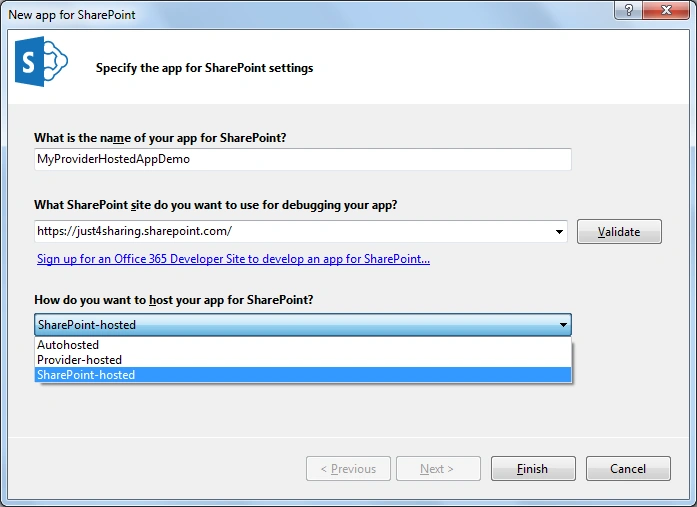This screenshot has height=507, width=697.
Task: Open the Office 365 Developer Site sign-up link
Action: [233, 259]
